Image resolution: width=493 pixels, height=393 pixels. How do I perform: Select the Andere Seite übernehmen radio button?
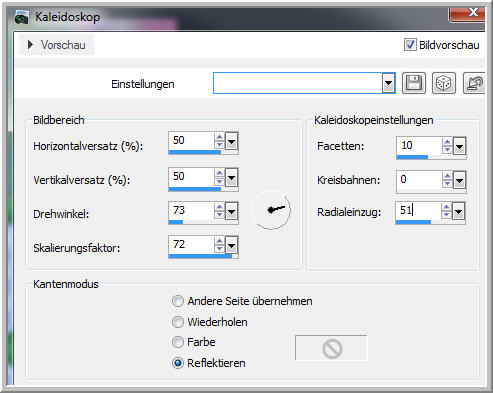pyautogui.click(x=178, y=301)
